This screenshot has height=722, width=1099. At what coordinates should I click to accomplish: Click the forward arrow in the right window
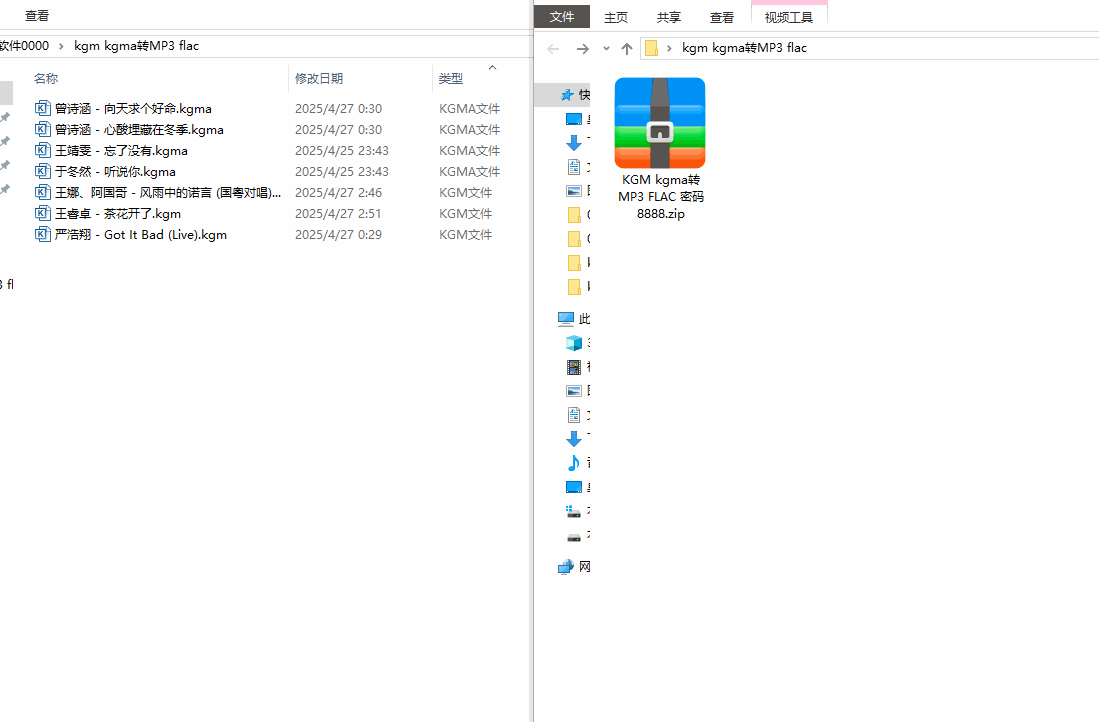[x=582, y=48]
